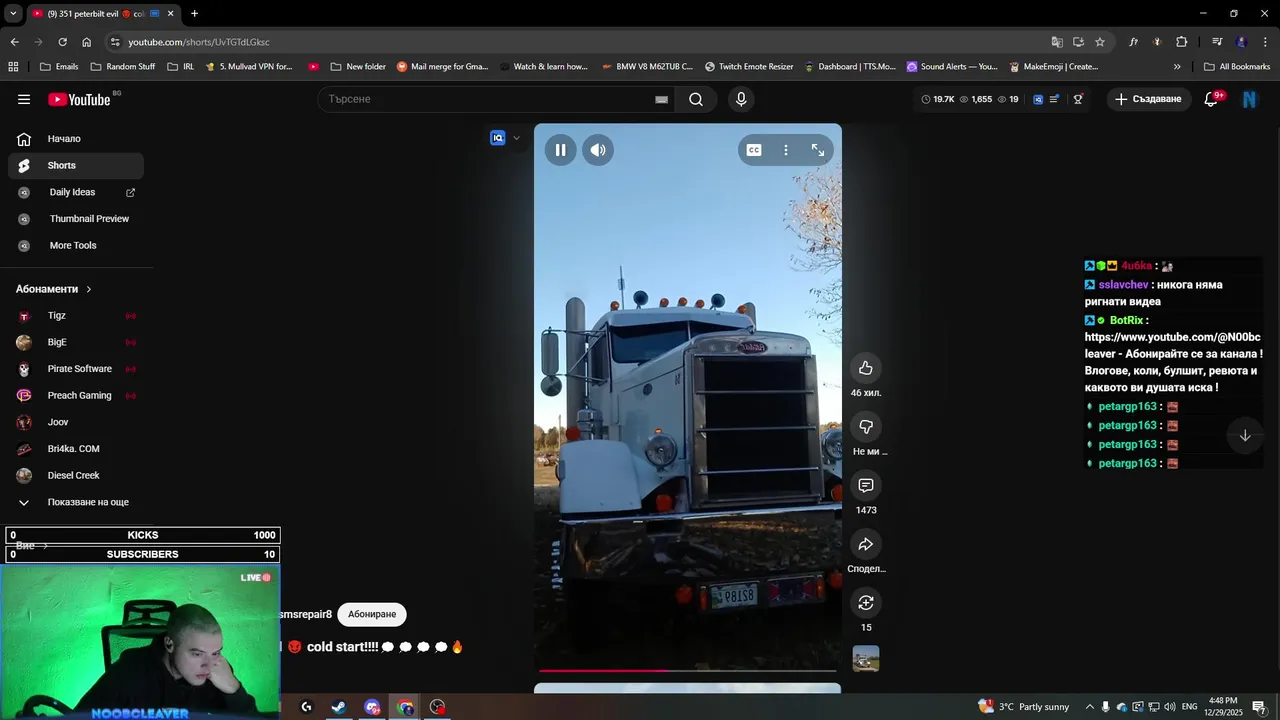Subscribe via the Абониране button
Image resolution: width=1280 pixels, height=720 pixels.
click(x=372, y=614)
